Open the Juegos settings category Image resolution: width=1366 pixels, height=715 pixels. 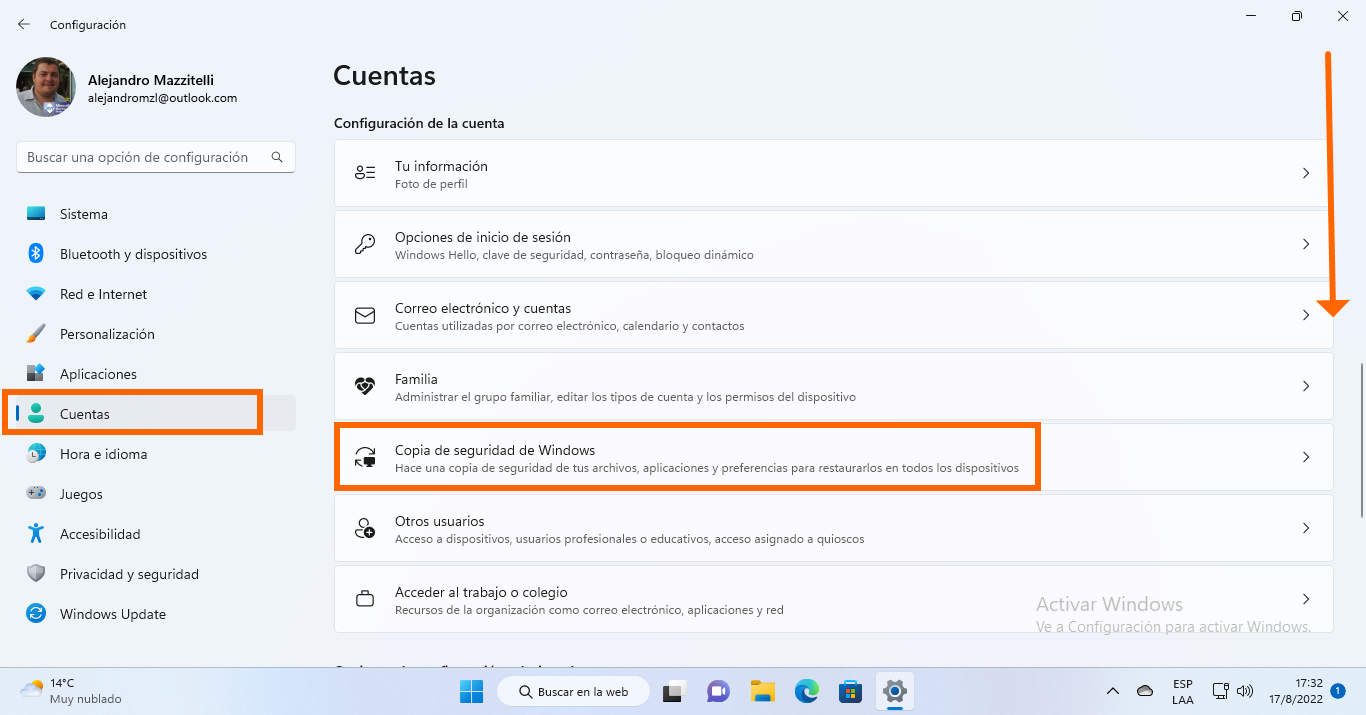click(x=156, y=494)
